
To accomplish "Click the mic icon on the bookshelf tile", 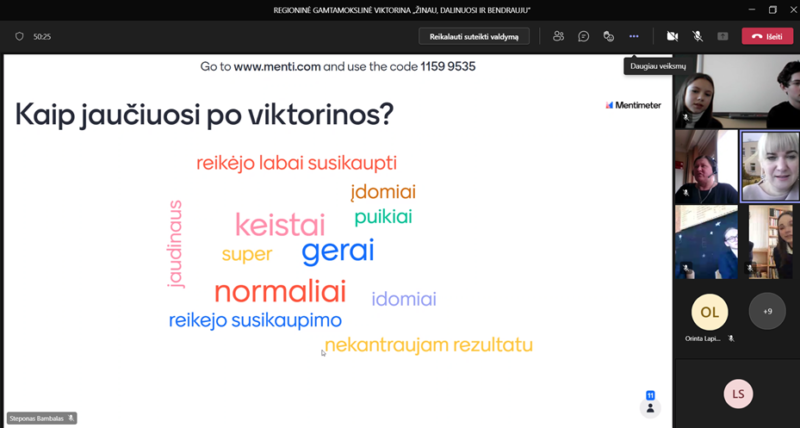I will [750, 267].
